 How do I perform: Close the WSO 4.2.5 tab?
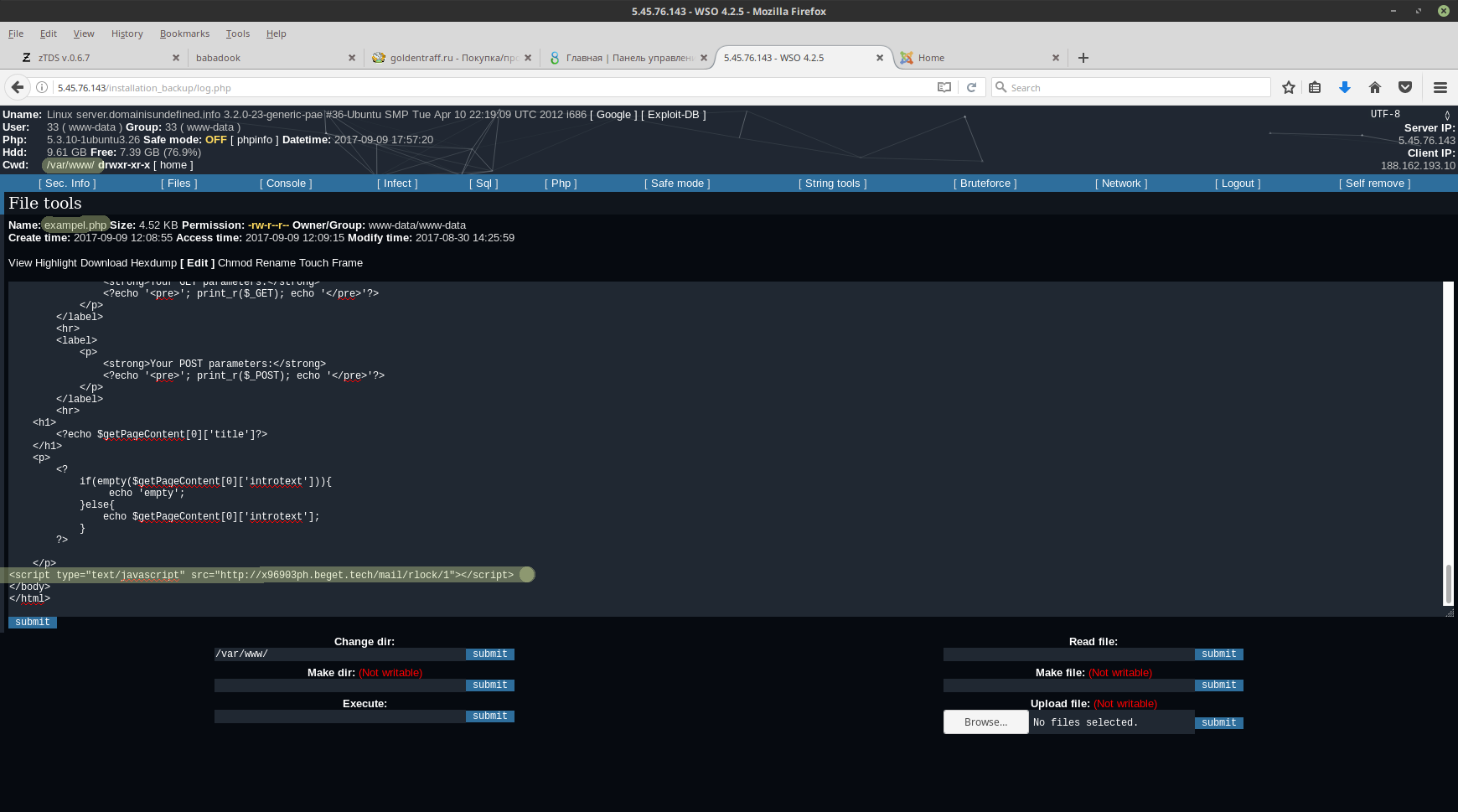880,58
